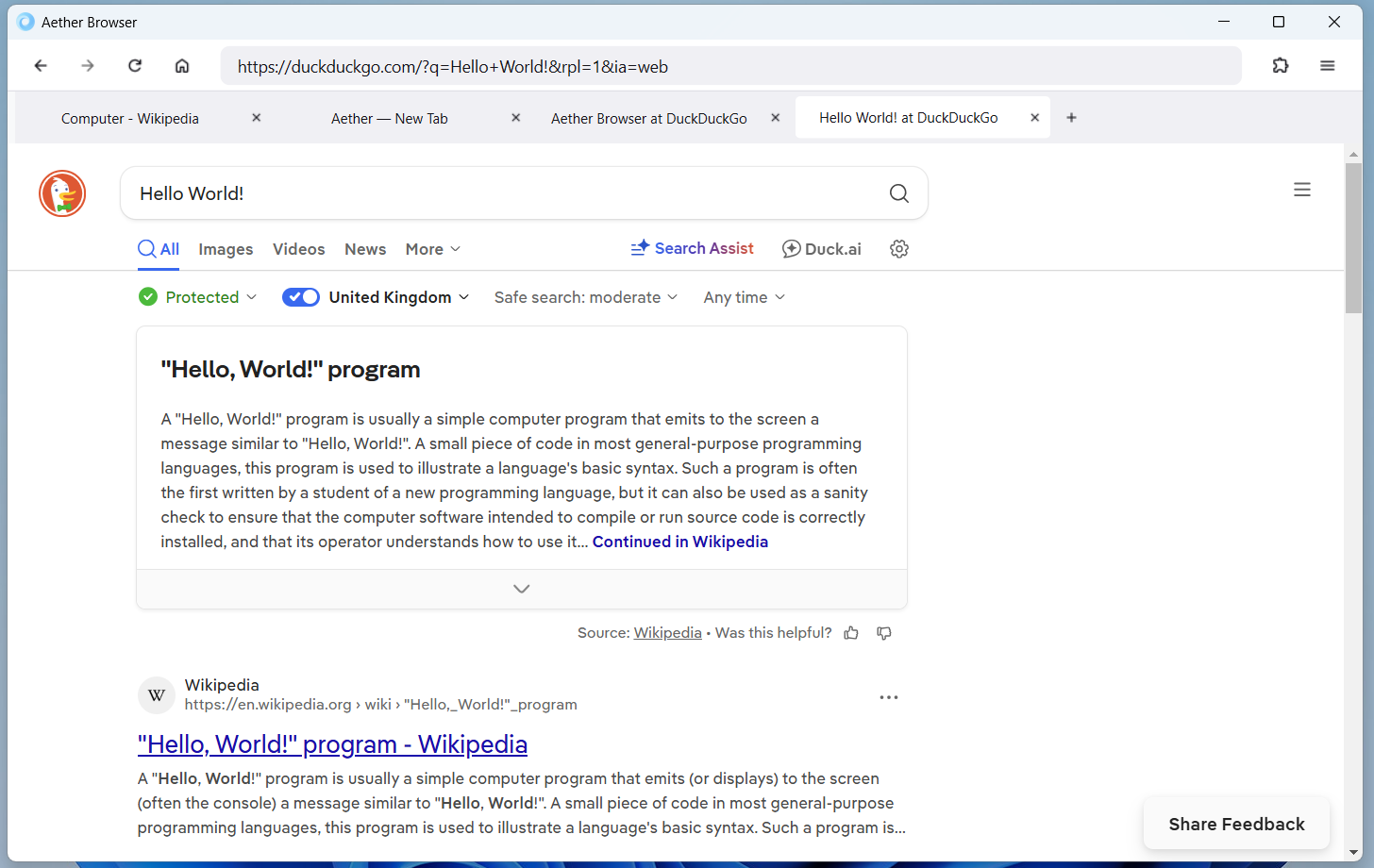Click the browser address bar
This screenshot has height=868, width=1374.
pos(730,66)
